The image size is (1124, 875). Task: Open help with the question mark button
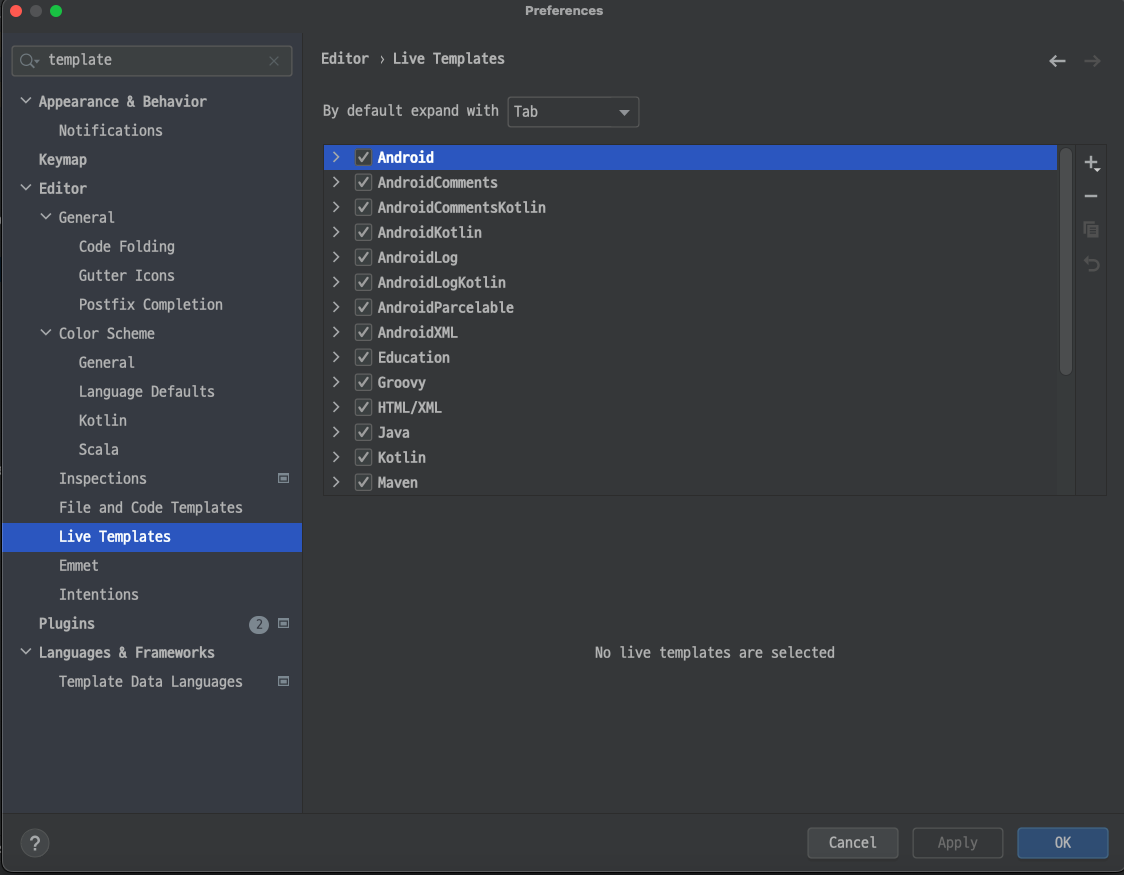click(34, 843)
